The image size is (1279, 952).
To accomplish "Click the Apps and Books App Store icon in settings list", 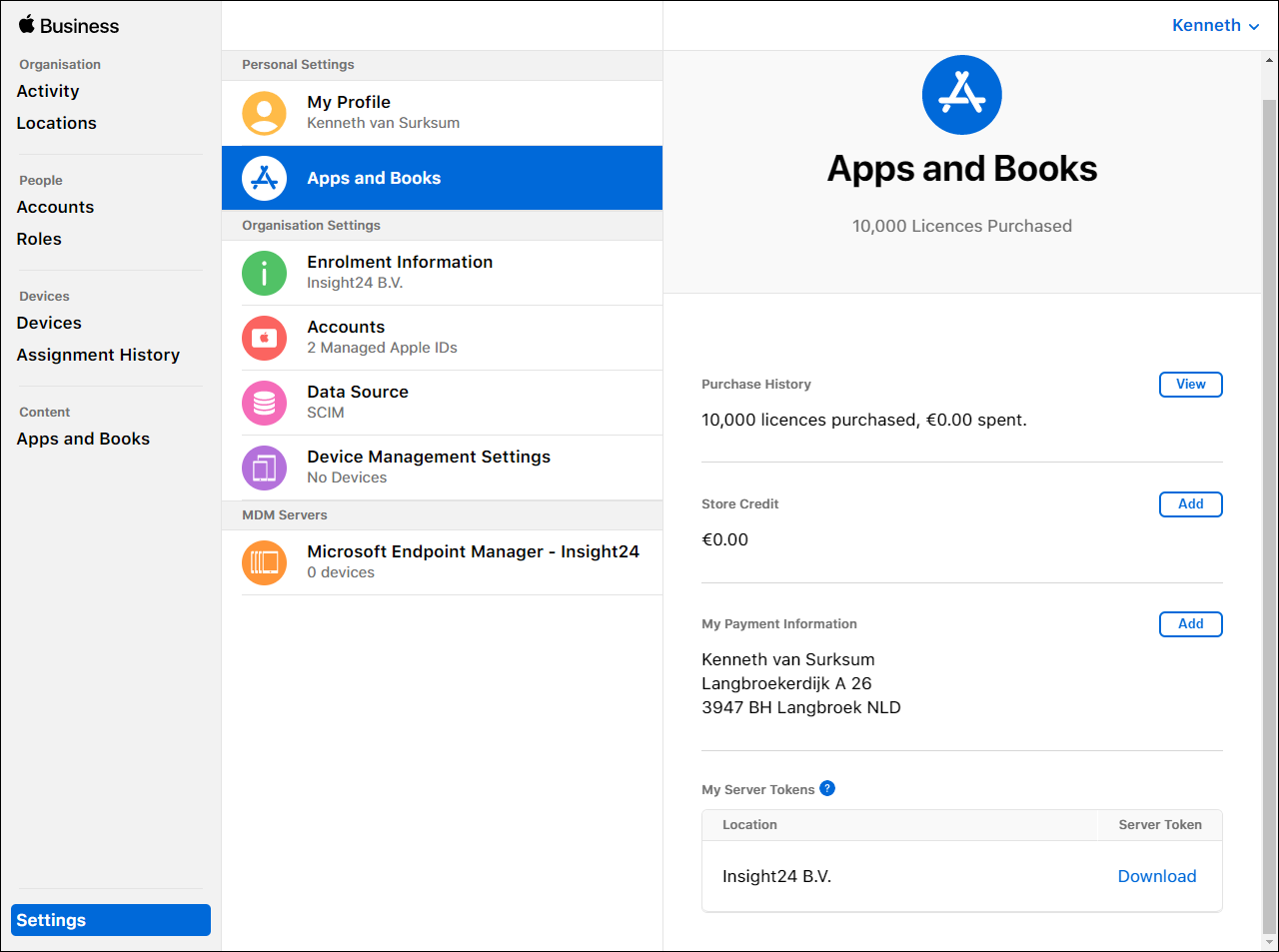I will [264, 178].
